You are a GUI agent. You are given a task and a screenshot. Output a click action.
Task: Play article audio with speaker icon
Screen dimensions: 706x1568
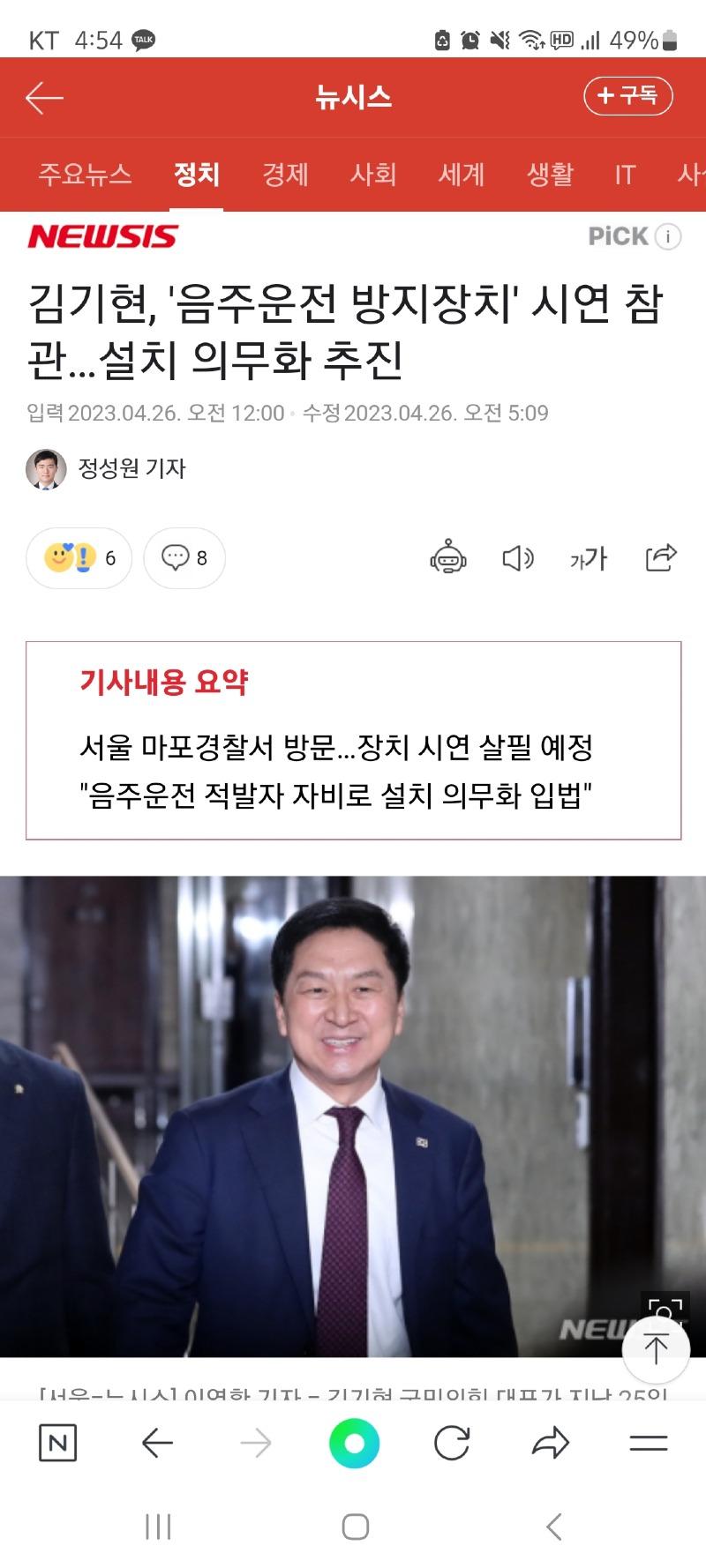pyautogui.click(x=518, y=558)
